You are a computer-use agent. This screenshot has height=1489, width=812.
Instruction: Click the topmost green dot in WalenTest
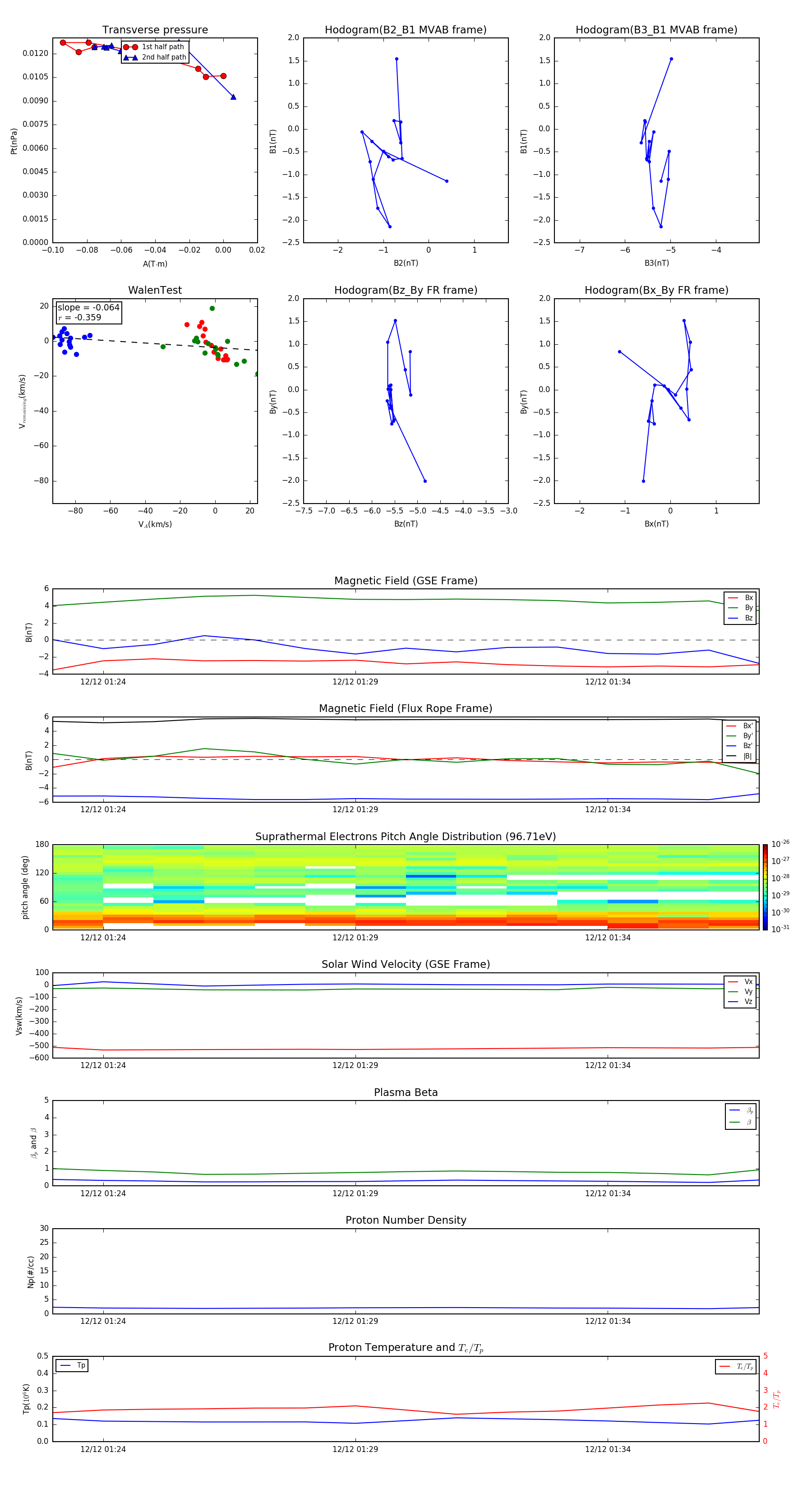212,309
